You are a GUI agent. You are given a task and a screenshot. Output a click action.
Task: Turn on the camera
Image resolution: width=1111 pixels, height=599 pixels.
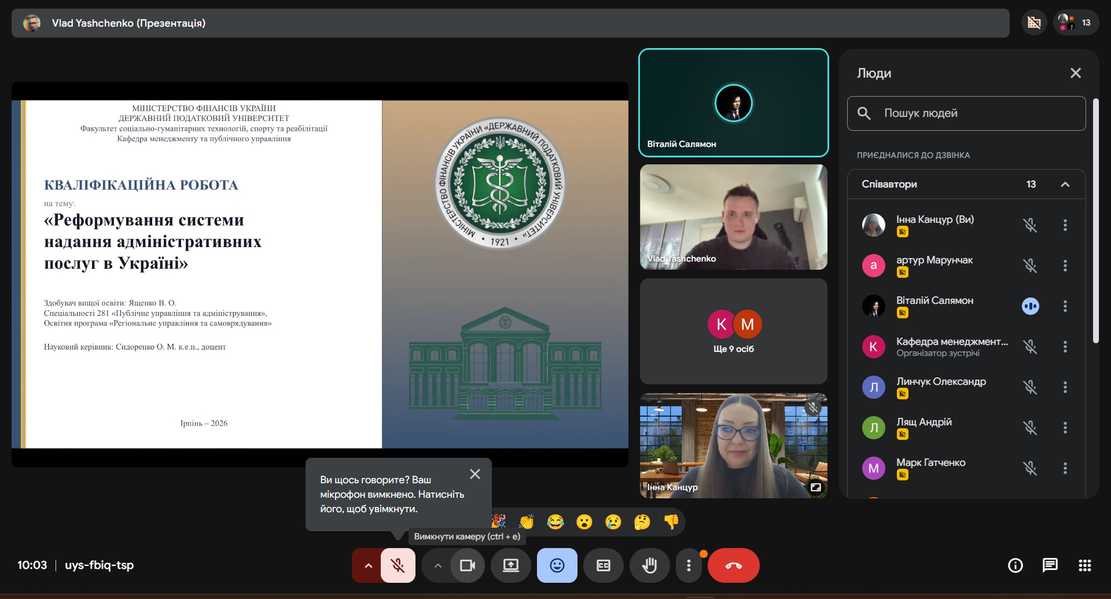pyautogui.click(x=466, y=565)
